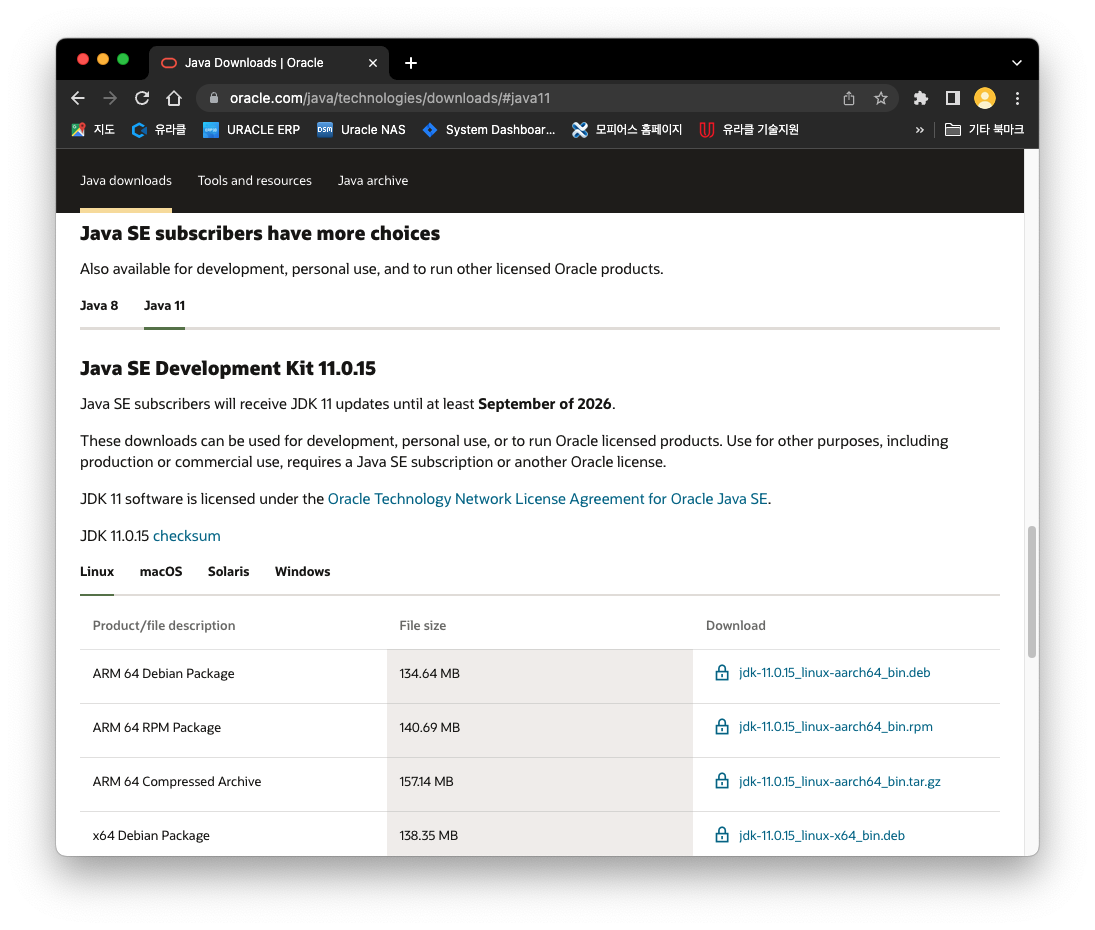Open the JDK 11.0.15 checksum link
The image size is (1095, 930).
tap(186, 536)
